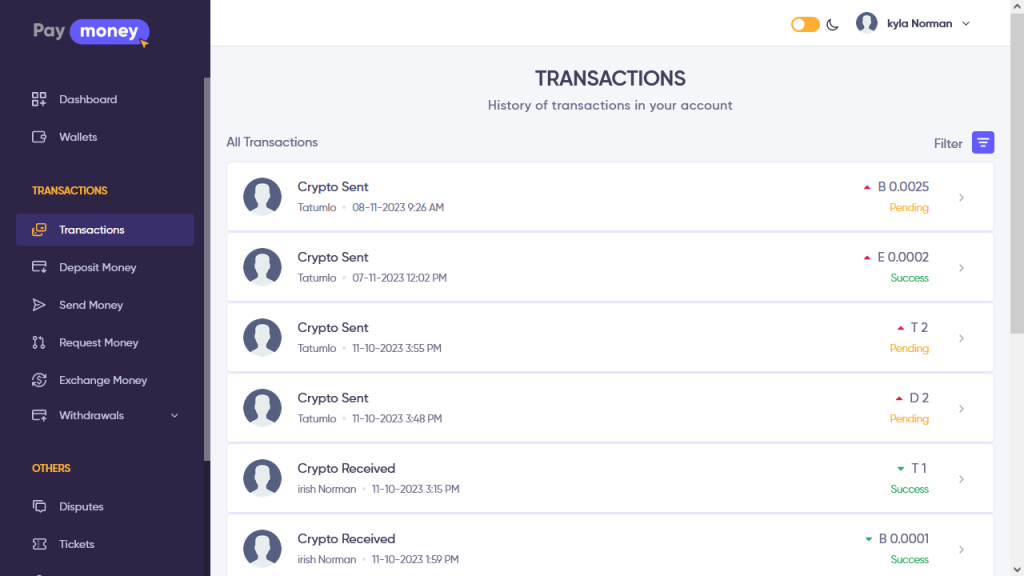Open the Crypto Received T 1 transaction
The height and width of the screenshot is (576, 1024).
coord(610,478)
